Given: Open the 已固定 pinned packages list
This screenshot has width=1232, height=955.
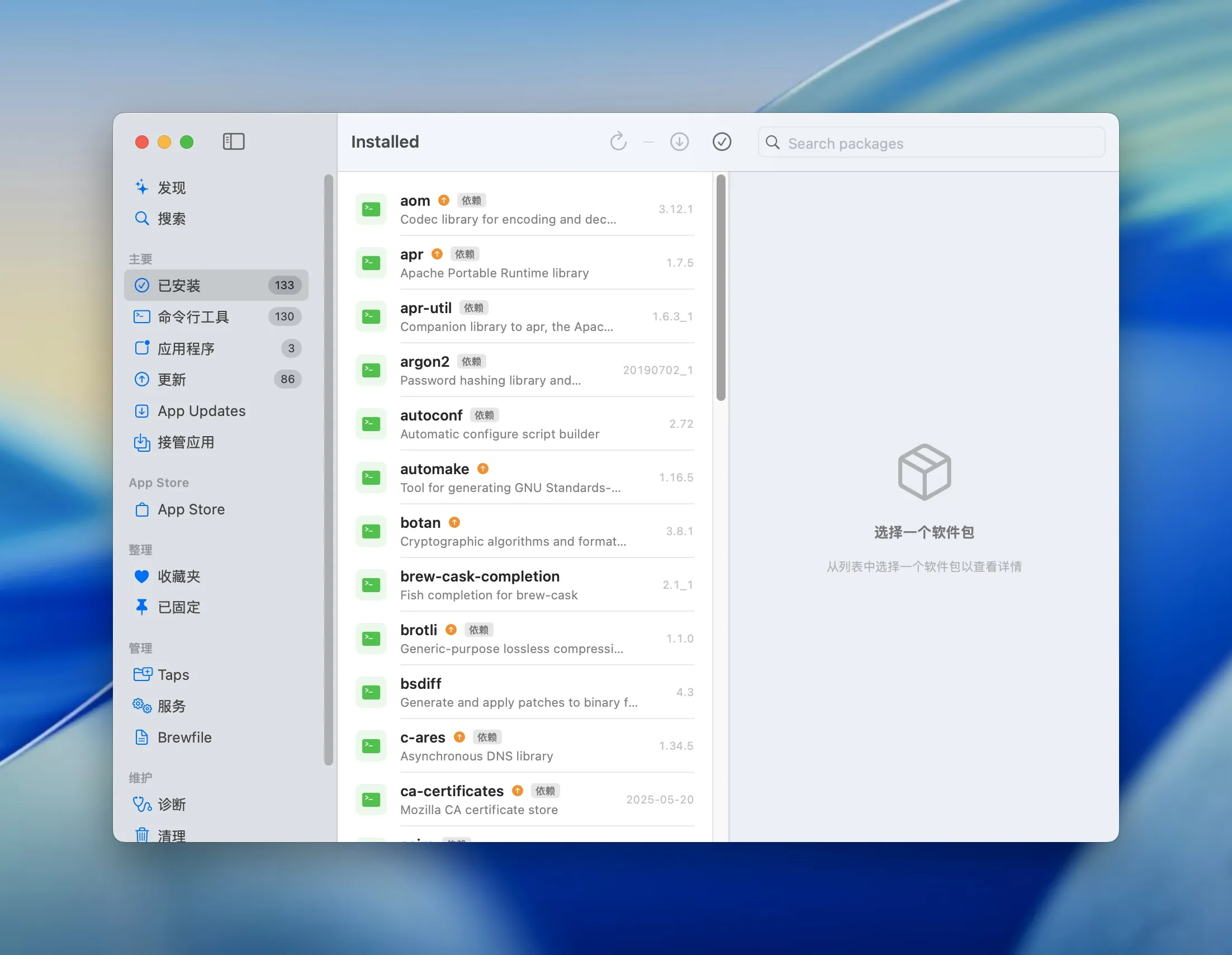Looking at the screenshot, I should 178,608.
